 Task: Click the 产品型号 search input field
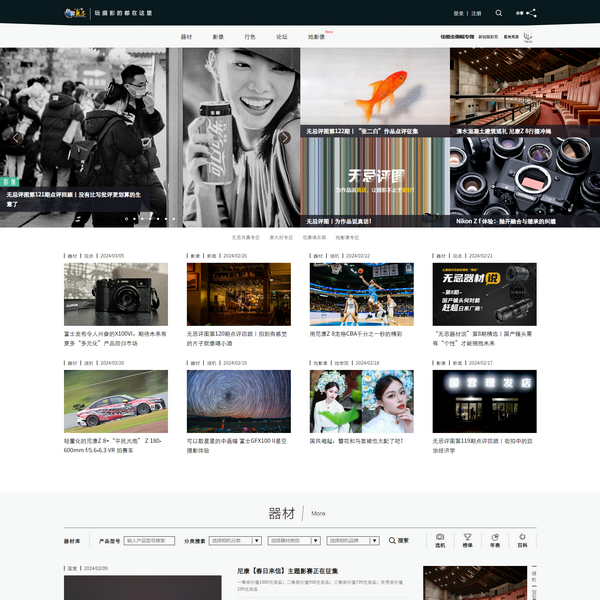(x=151, y=540)
